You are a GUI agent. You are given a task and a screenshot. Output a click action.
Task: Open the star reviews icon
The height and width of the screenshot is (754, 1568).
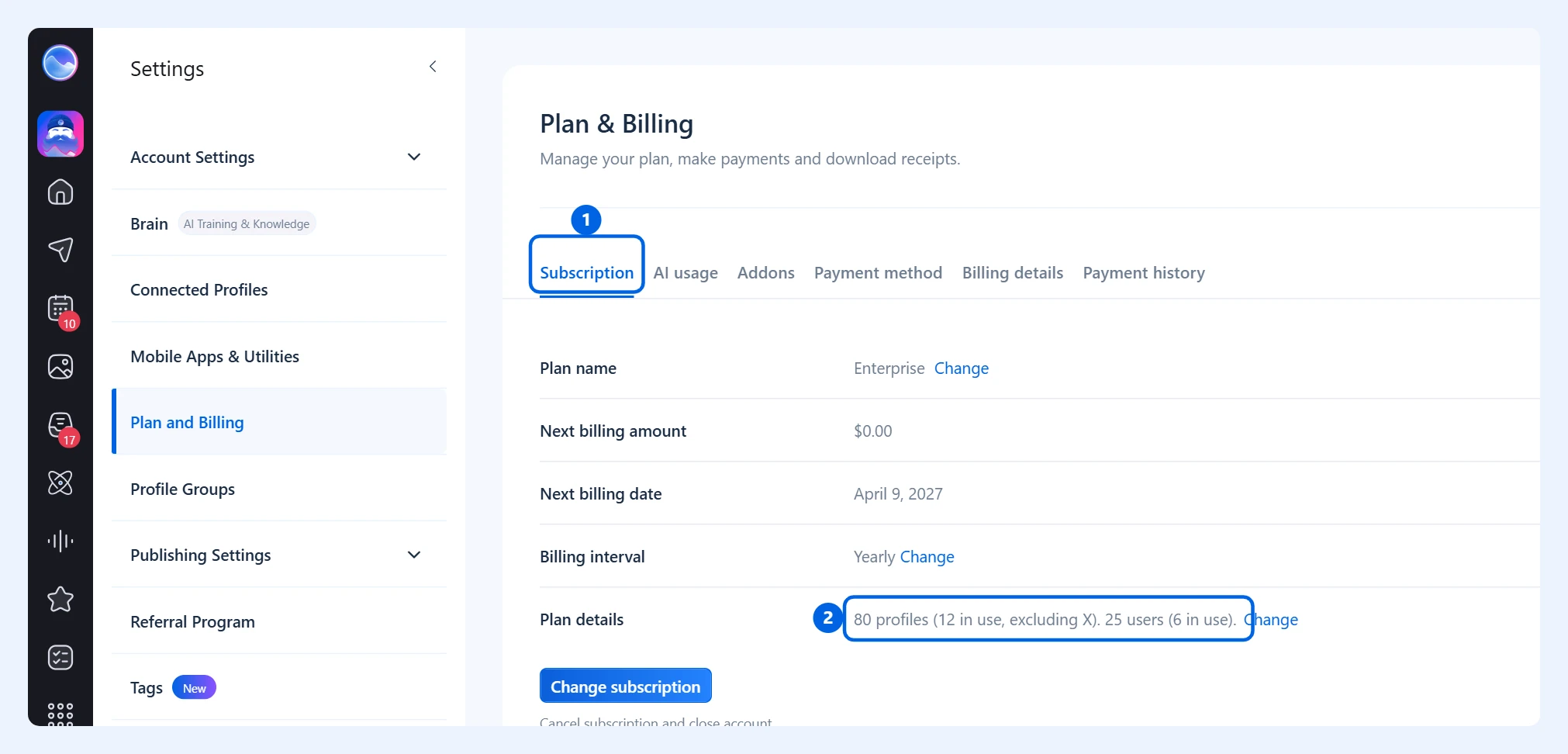pos(60,599)
